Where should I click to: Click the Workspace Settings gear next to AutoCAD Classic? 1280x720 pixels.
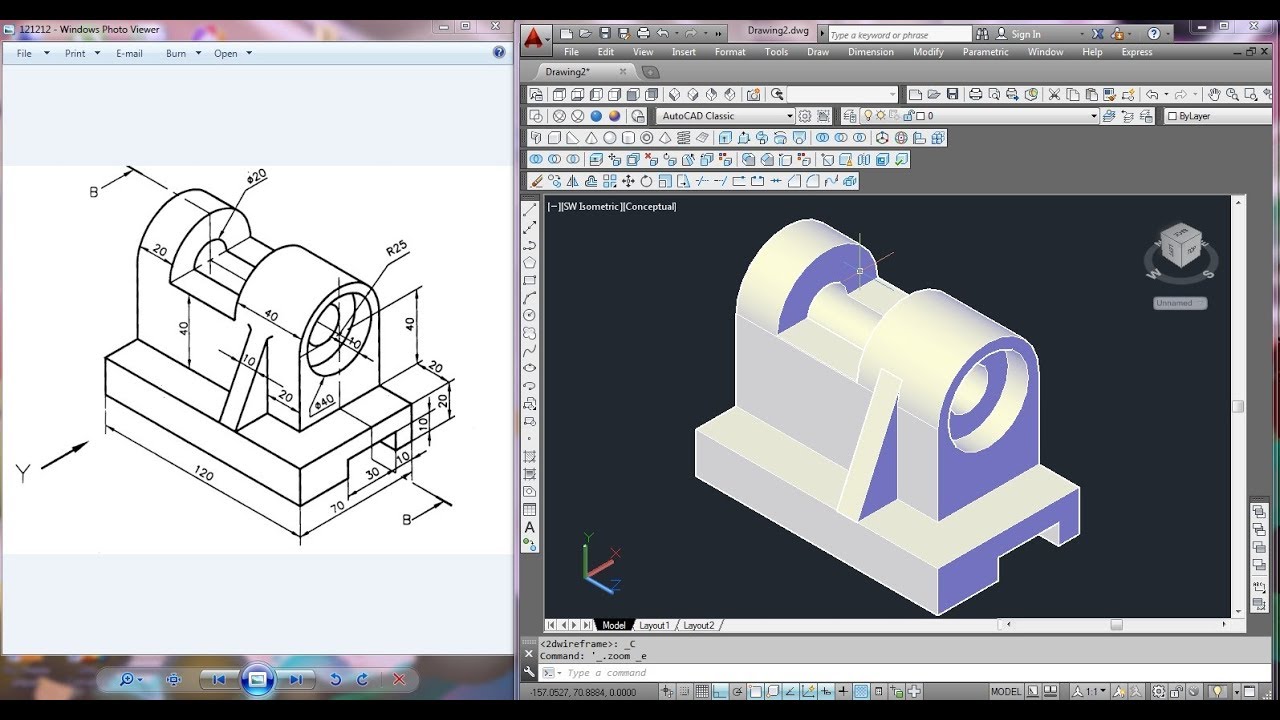point(805,116)
